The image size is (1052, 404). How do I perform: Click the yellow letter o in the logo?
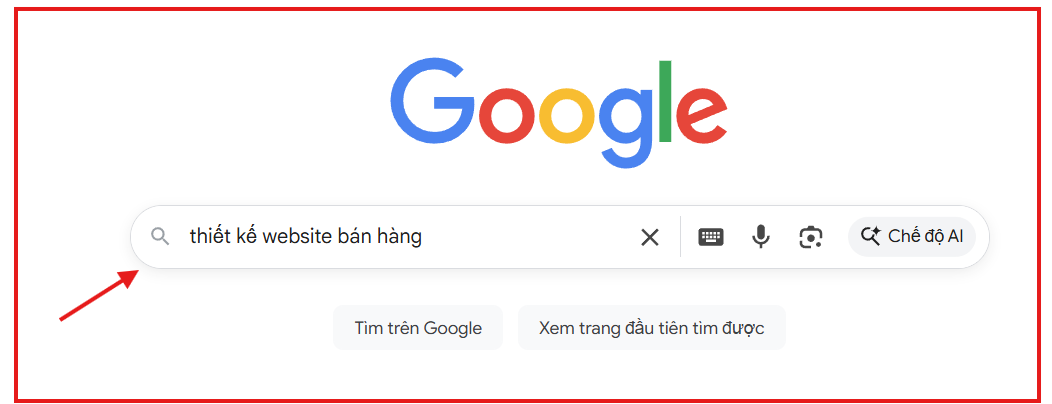coord(568,115)
